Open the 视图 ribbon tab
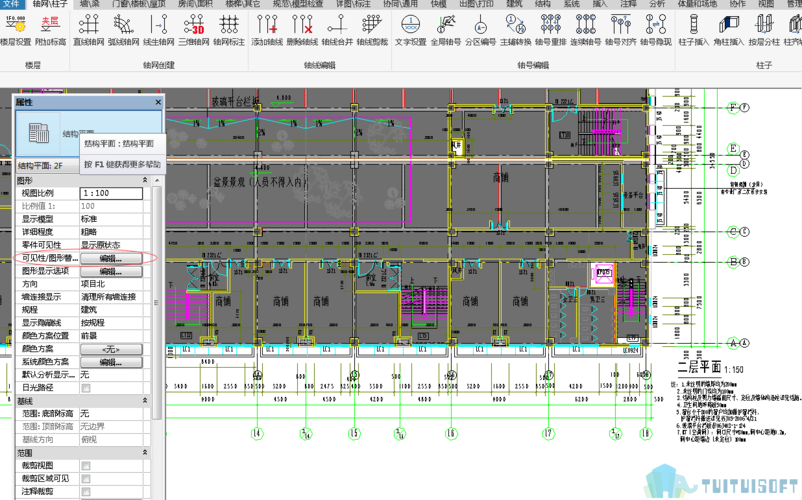 pyautogui.click(x=766, y=4)
